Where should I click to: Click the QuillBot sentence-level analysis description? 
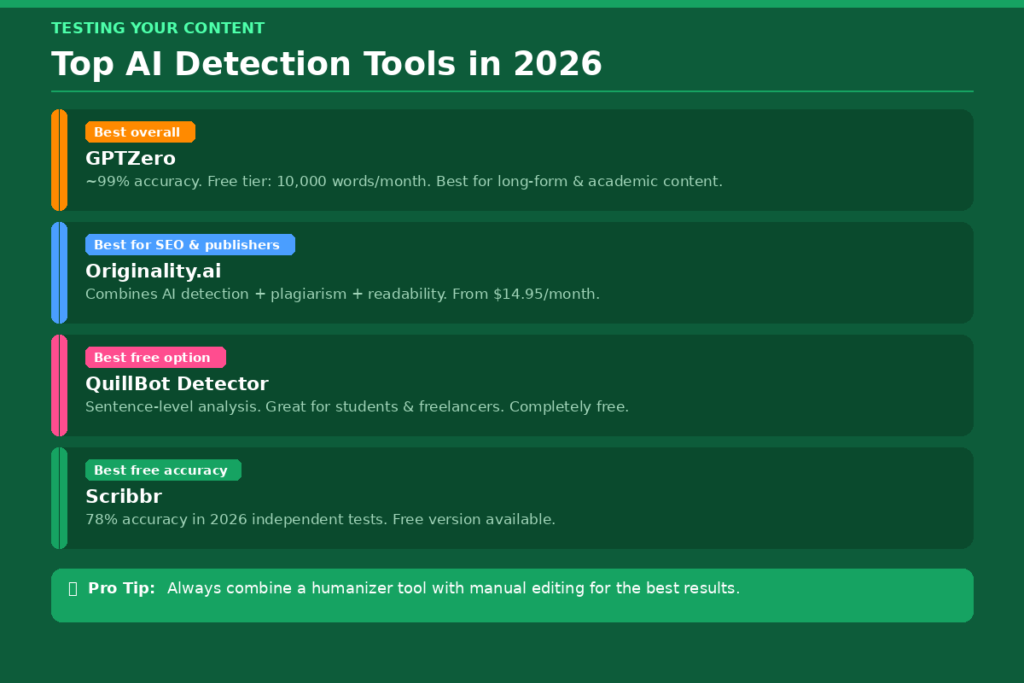click(x=357, y=407)
